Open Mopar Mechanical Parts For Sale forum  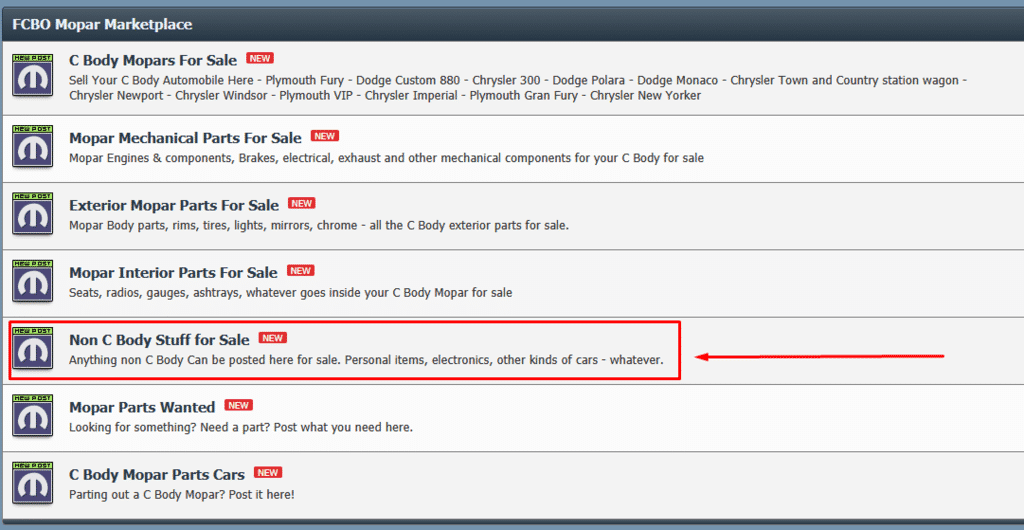point(185,138)
